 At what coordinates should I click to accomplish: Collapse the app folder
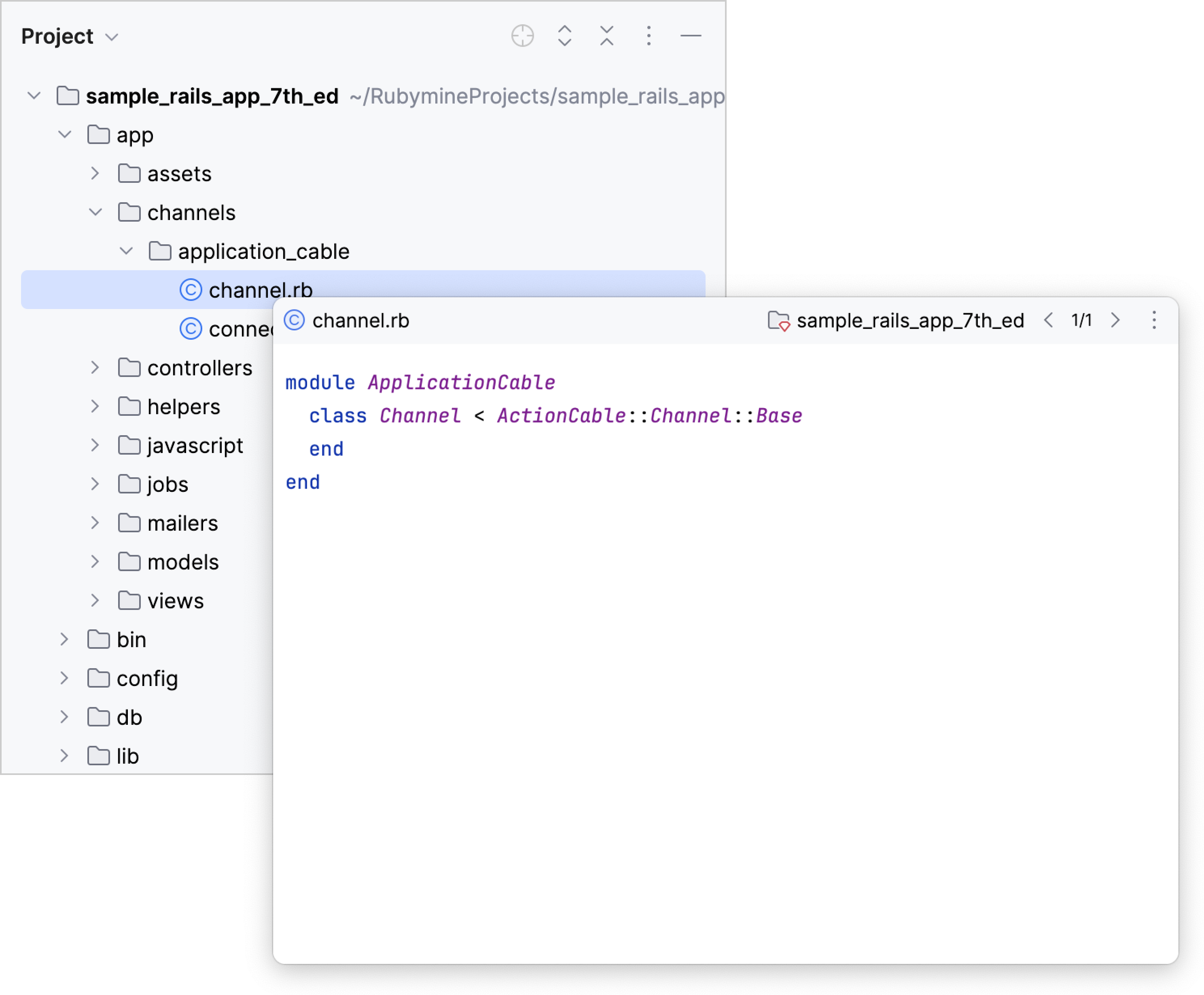64,135
